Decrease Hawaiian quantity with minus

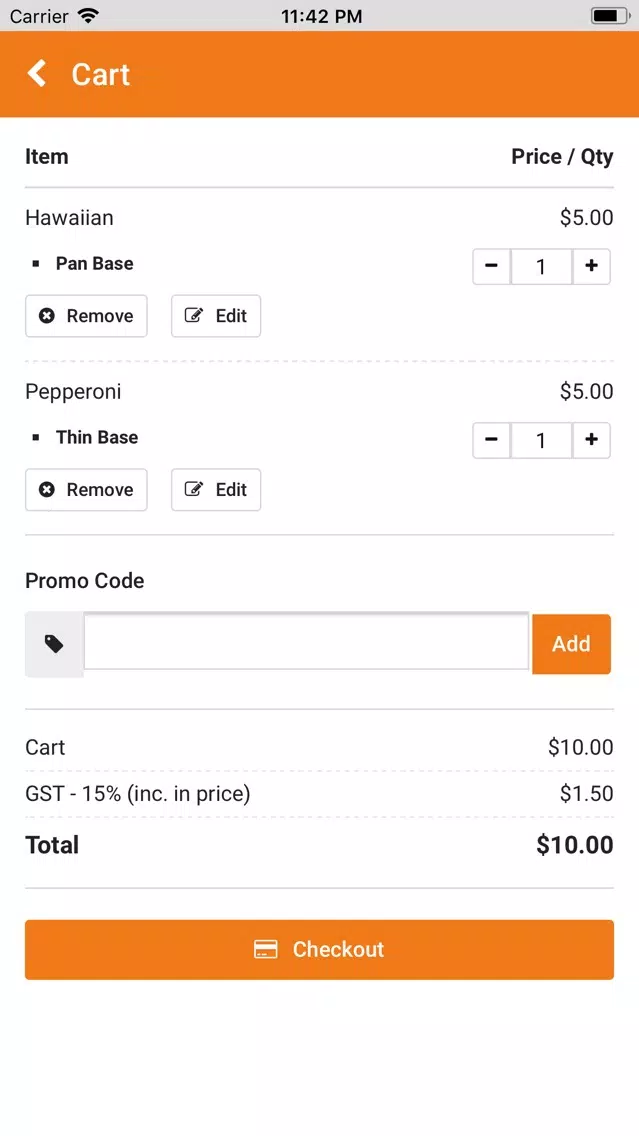(x=492, y=267)
